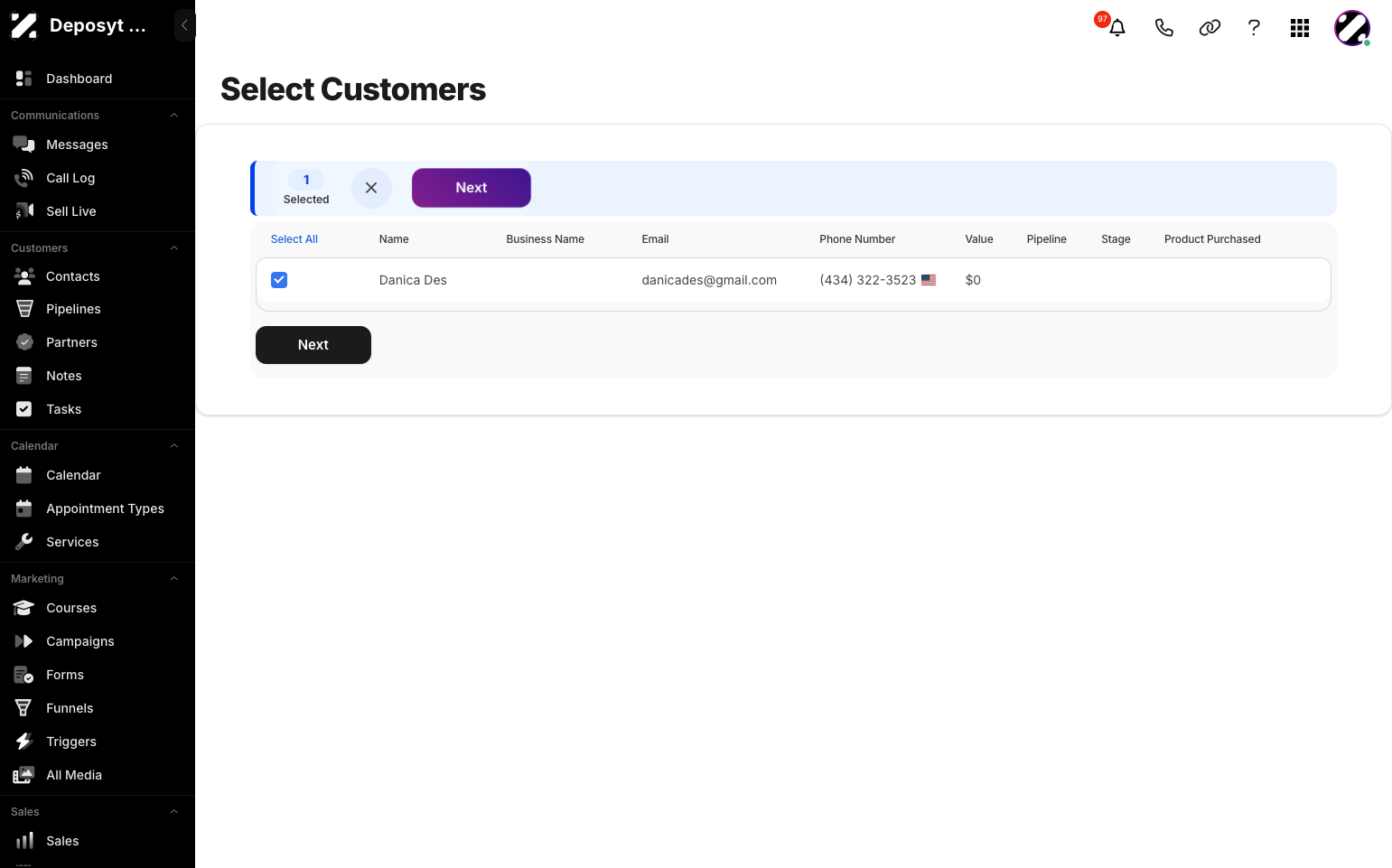Click the email danicades@gmail.com

[709, 280]
